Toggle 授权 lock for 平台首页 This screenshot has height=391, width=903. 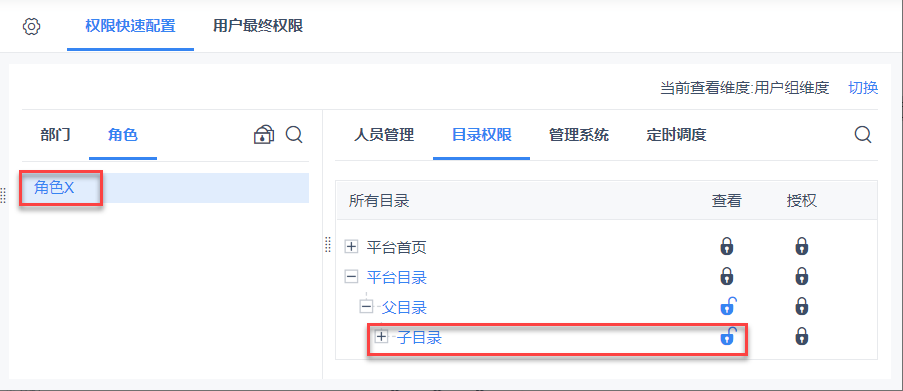tap(802, 246)
